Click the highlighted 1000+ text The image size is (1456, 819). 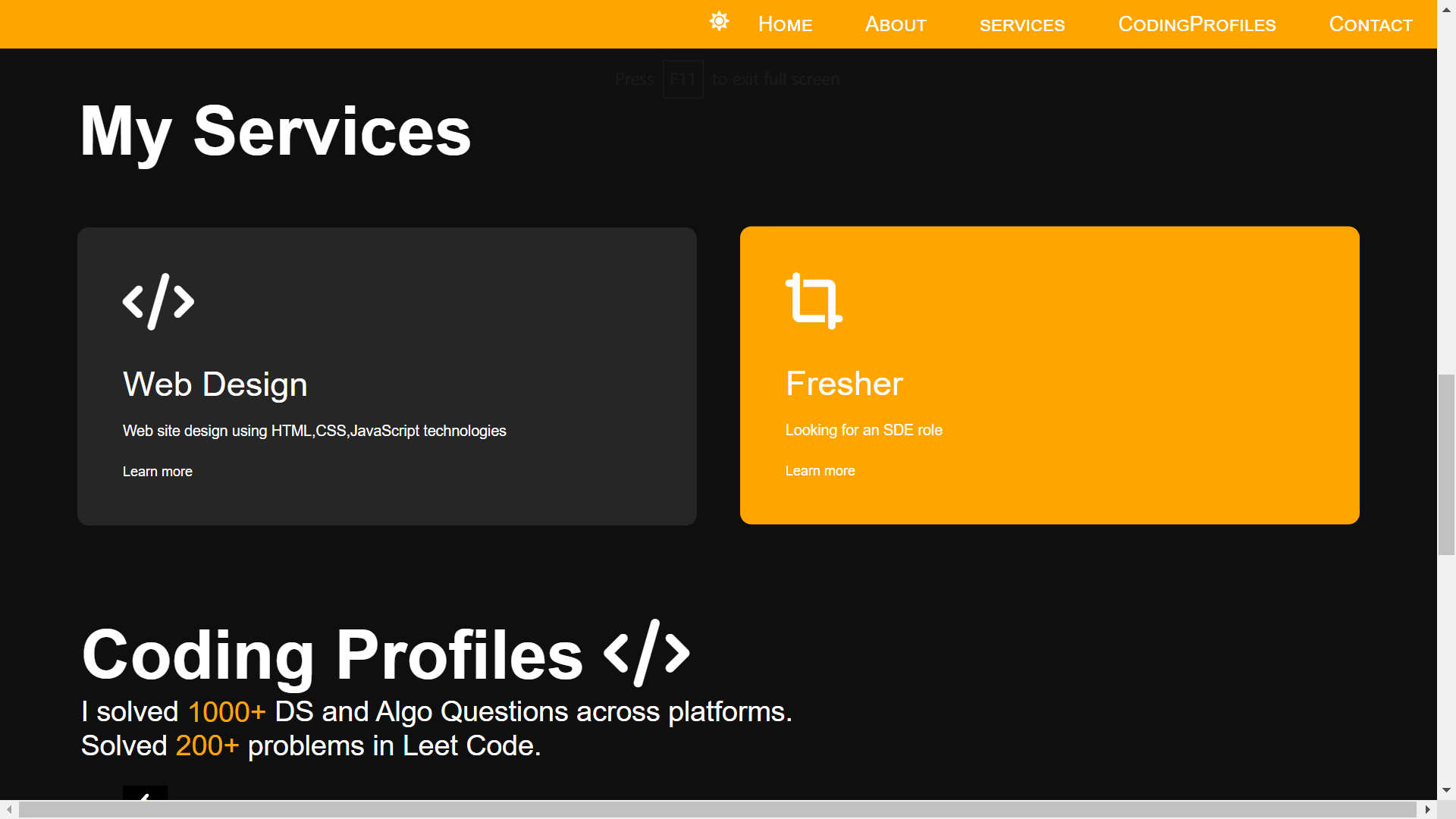226,711
